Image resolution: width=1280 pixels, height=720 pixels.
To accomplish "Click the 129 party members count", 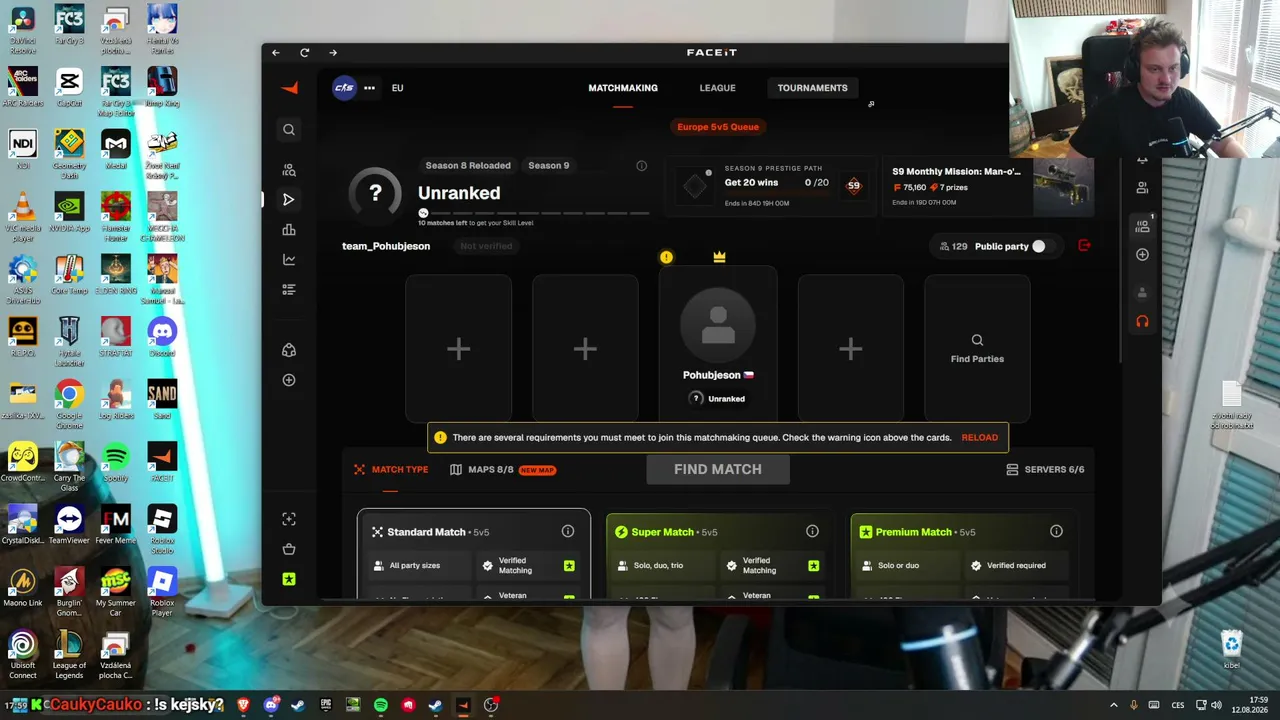I will click(953, 246).
